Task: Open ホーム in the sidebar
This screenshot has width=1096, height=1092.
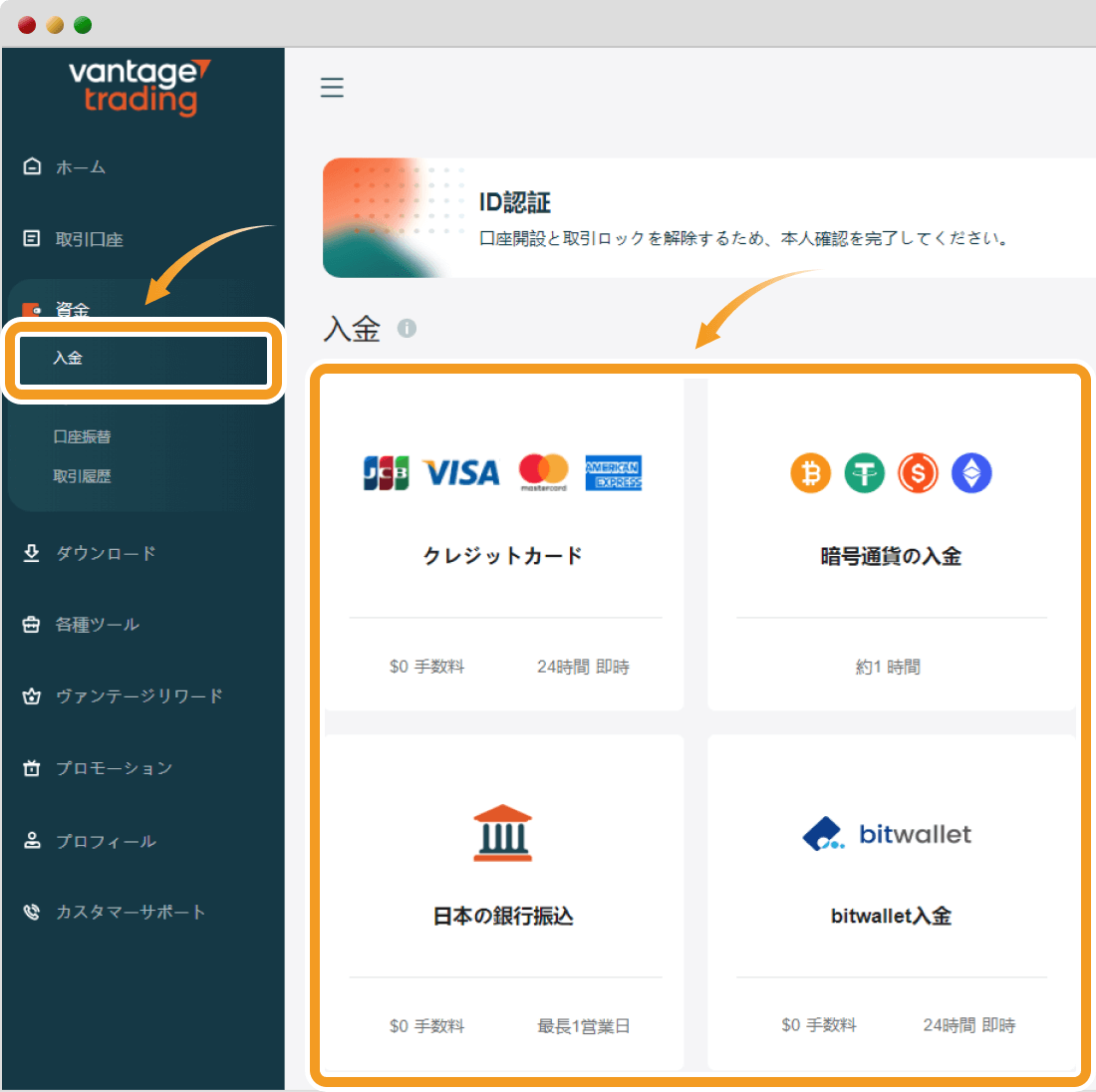Action: pyautogui.click(x=81, y=167)
